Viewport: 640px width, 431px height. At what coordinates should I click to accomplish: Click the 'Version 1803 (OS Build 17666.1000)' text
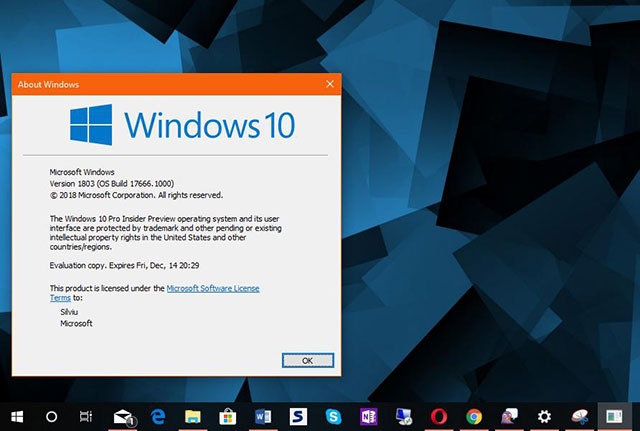(x=112, y=184)
